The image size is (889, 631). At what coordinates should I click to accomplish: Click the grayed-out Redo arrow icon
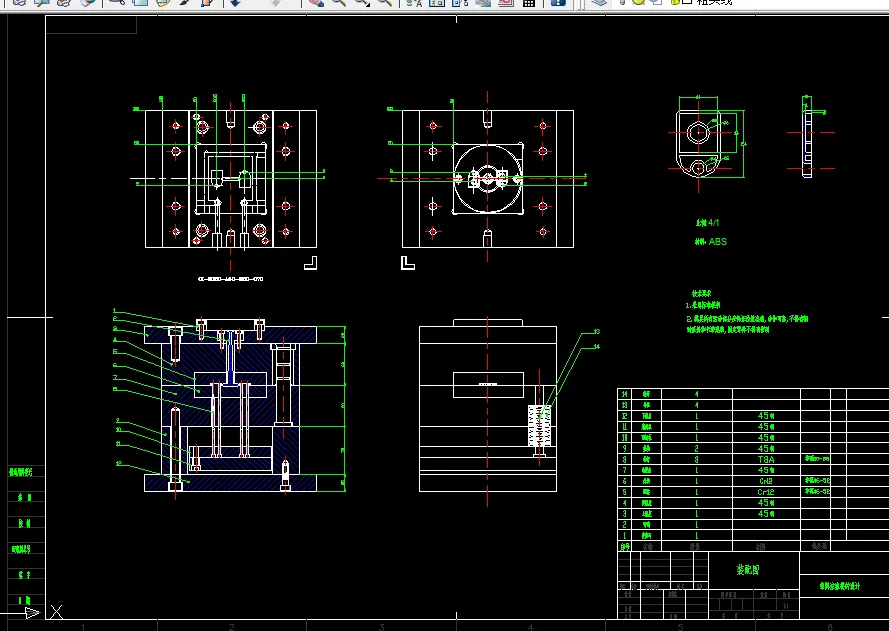click(276, 2)
